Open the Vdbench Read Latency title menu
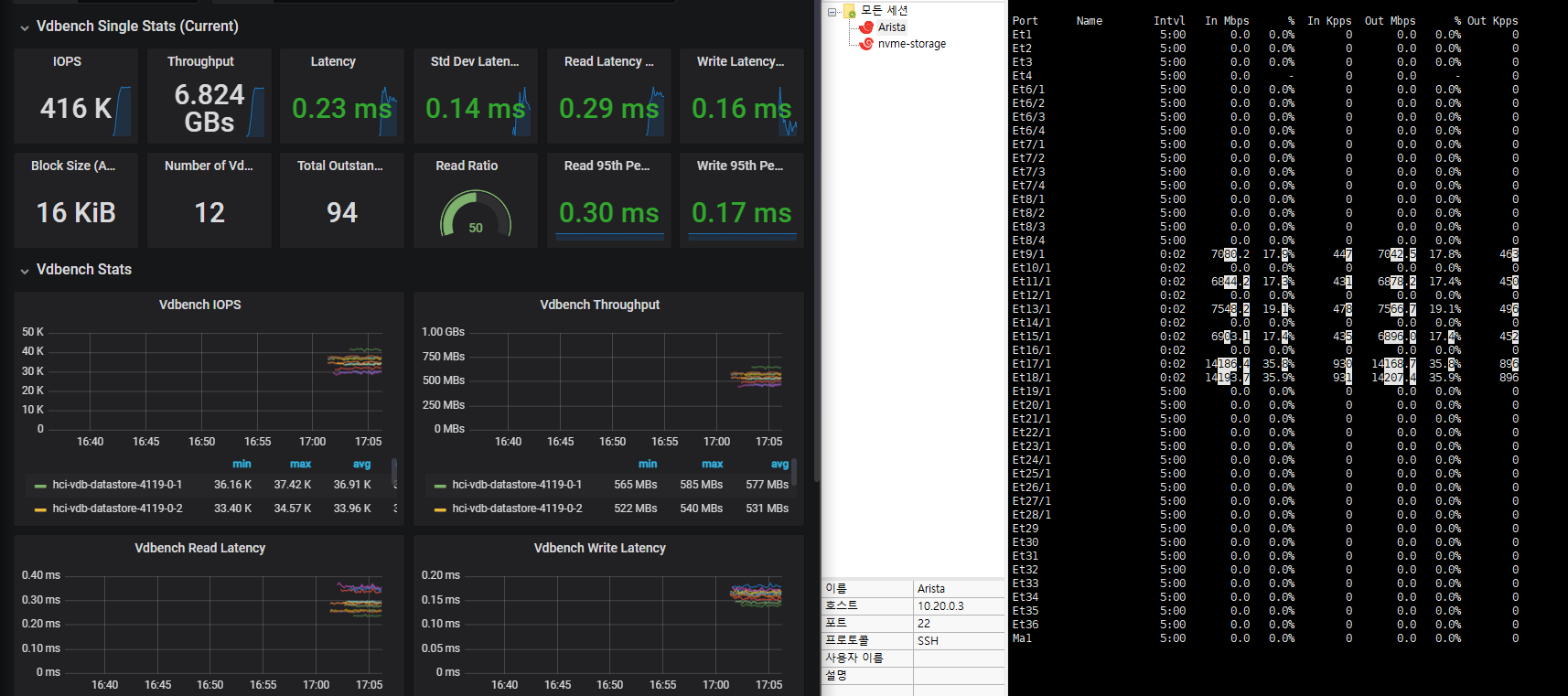The width and height of the screenshot is (1568, 696). coord(200,548)
